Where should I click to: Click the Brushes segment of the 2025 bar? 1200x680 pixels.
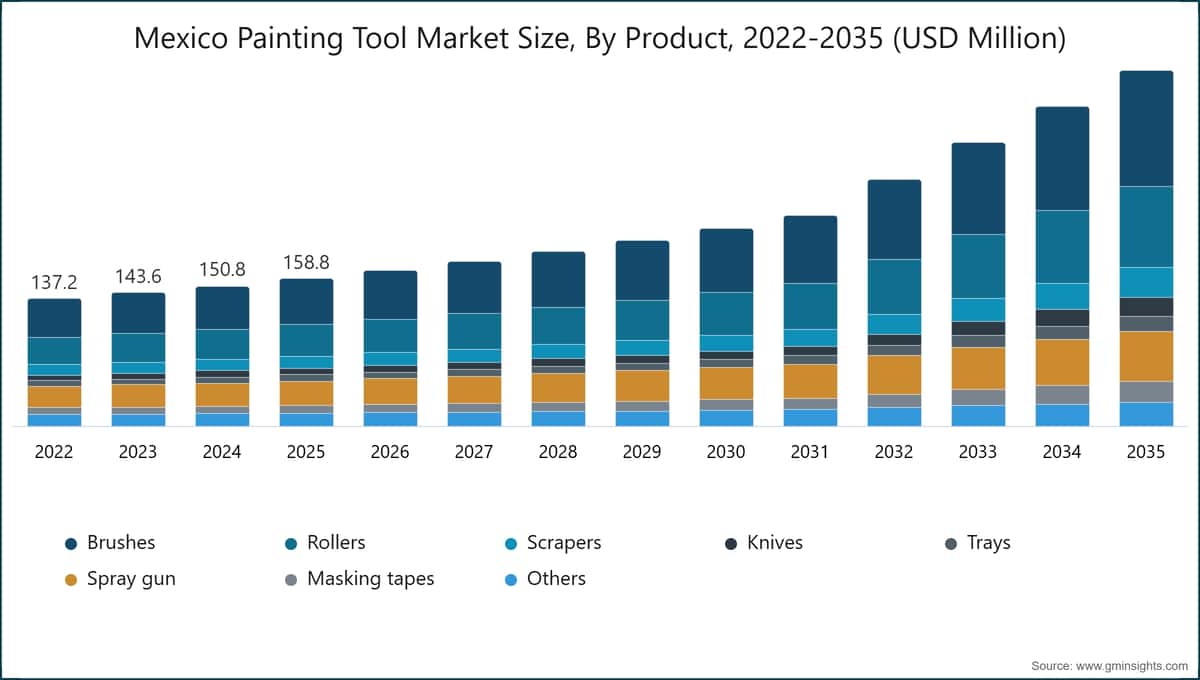(306, 302)
